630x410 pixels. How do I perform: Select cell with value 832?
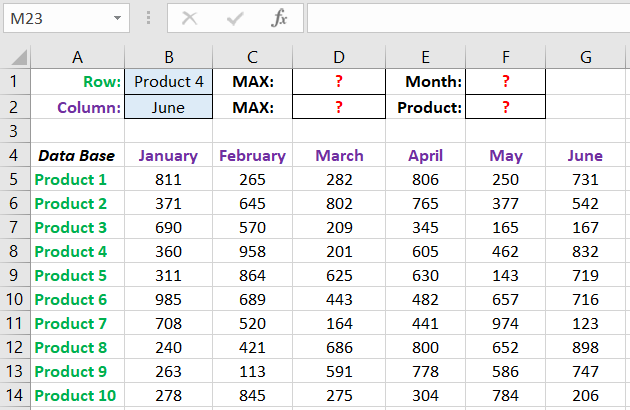click(x=585, y=251)
